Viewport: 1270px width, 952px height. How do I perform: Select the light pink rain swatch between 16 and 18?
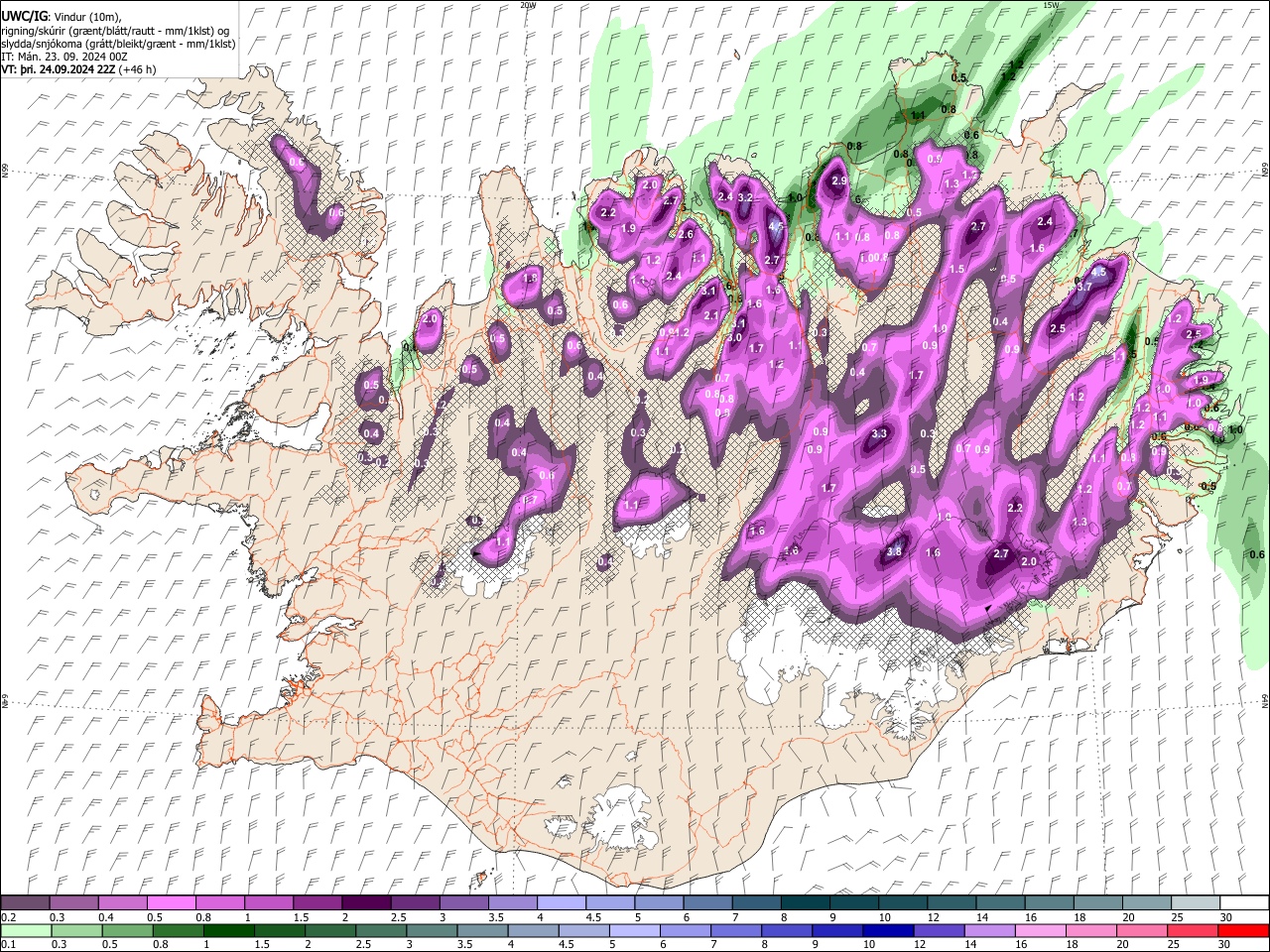pyautogui.click(x=1039, y=930)
